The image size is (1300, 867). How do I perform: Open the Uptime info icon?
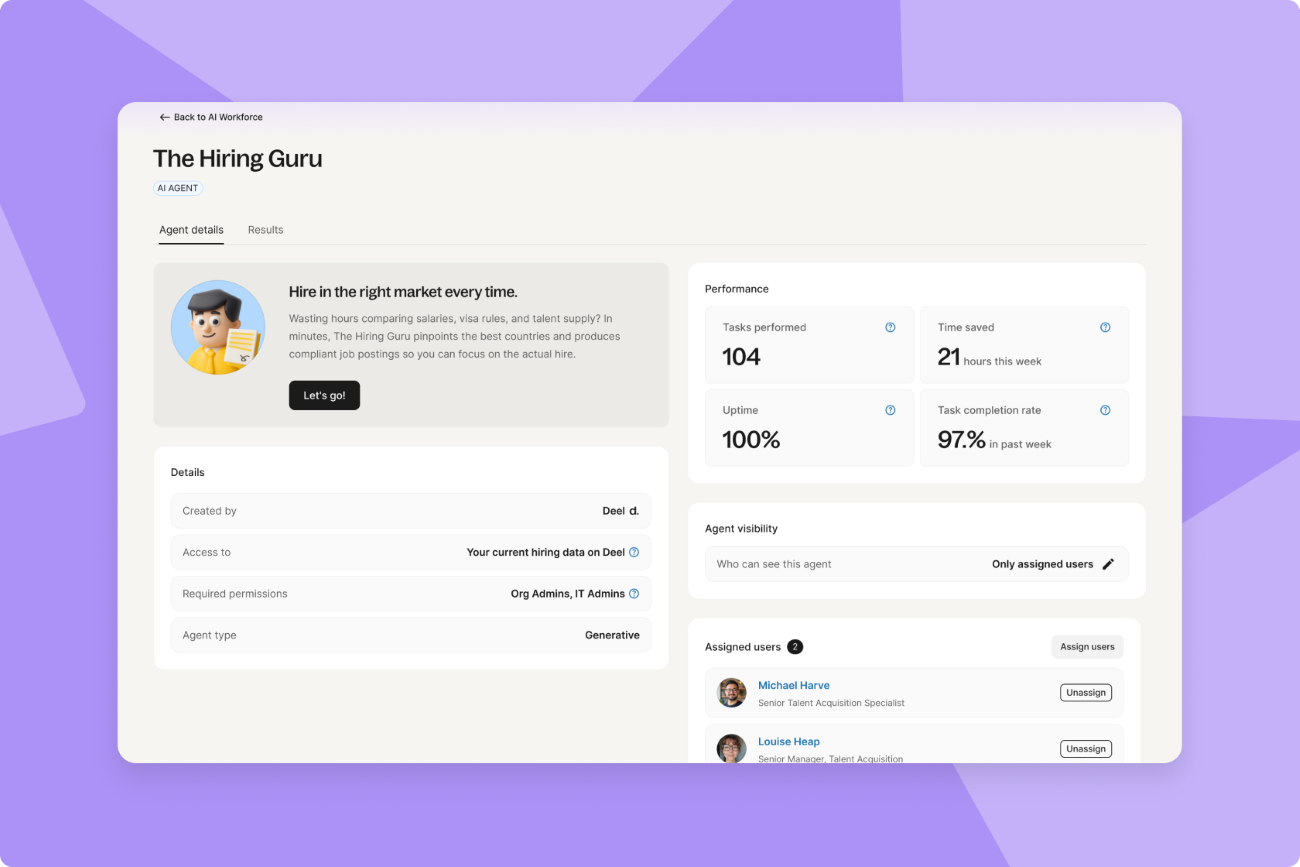click(x=890, y=410)
